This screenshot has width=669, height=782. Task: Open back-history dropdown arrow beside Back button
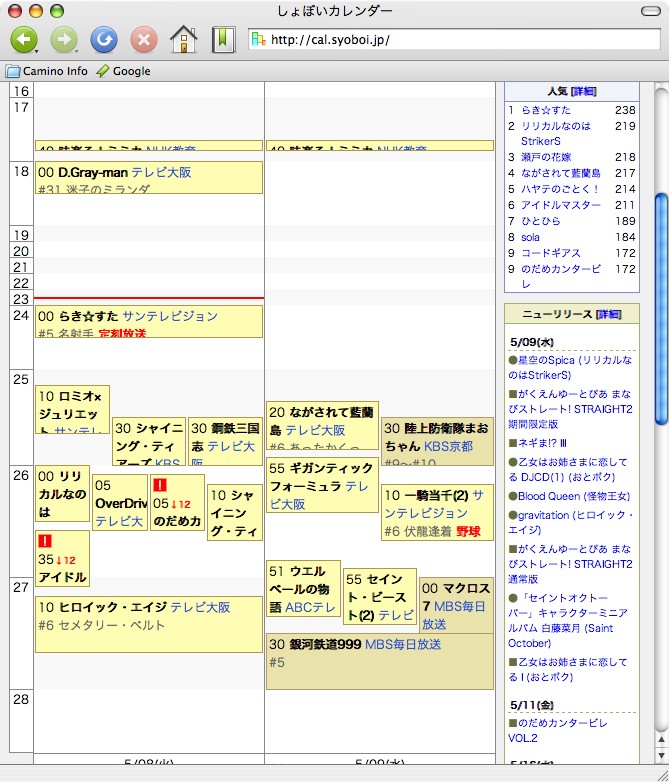pos(37,51)
